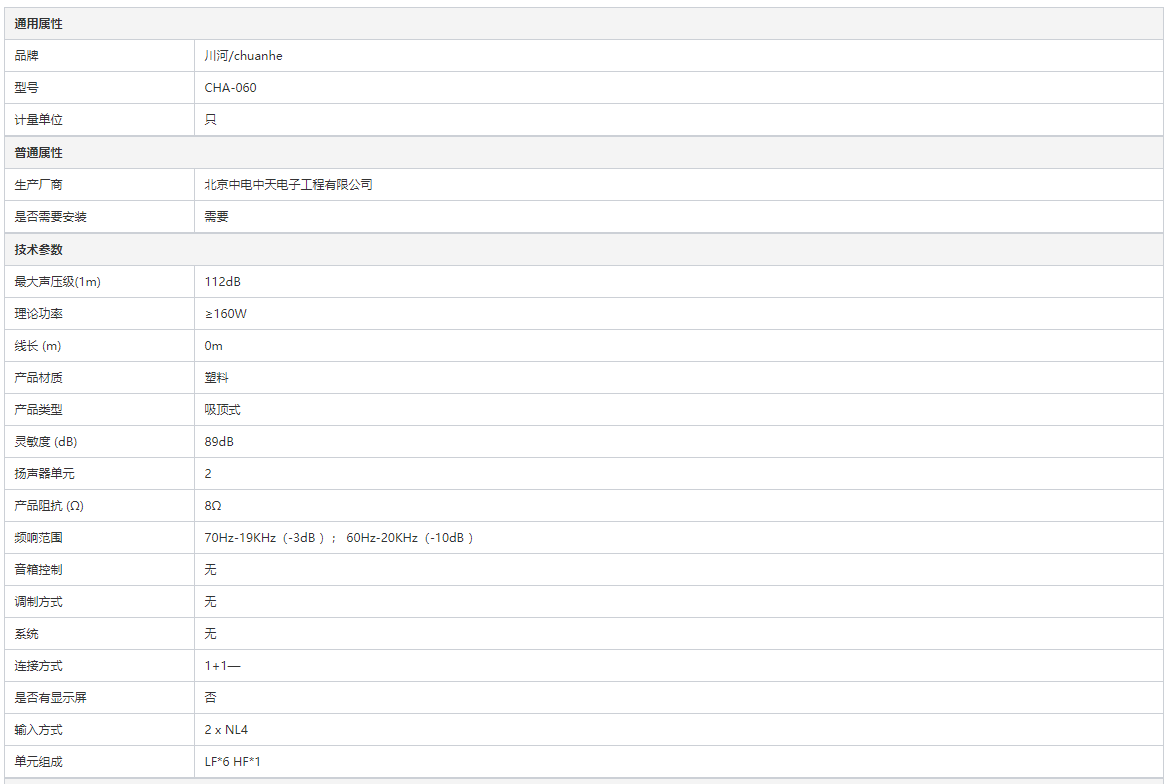Select the value LF*6 HF*1

pos(232,762)
